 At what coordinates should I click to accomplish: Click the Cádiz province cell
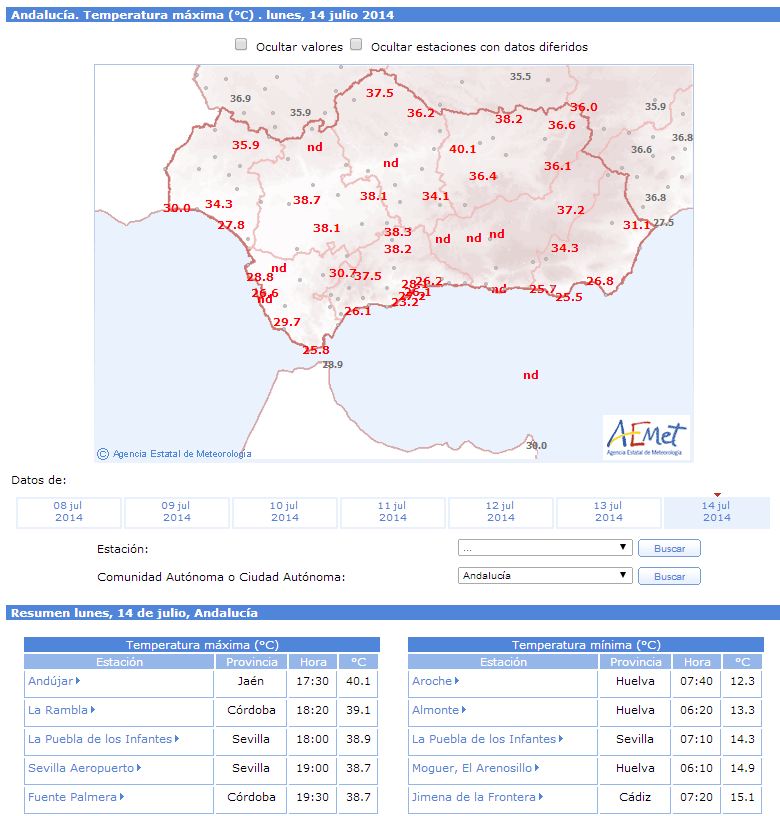pos(635,797)
